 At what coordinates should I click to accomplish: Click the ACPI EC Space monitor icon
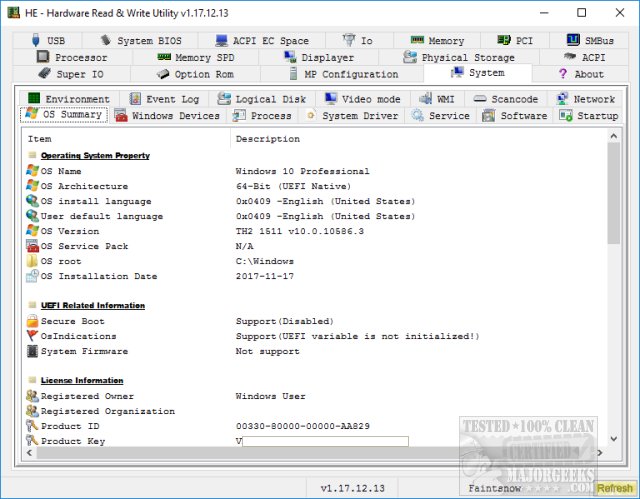(x=221, y=40)
